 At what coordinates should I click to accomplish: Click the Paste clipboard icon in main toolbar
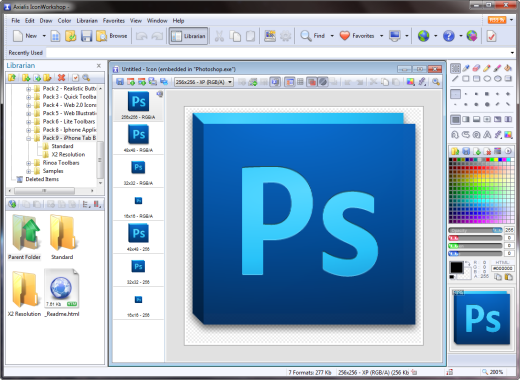pyautogui.click(x=251, y=36)
